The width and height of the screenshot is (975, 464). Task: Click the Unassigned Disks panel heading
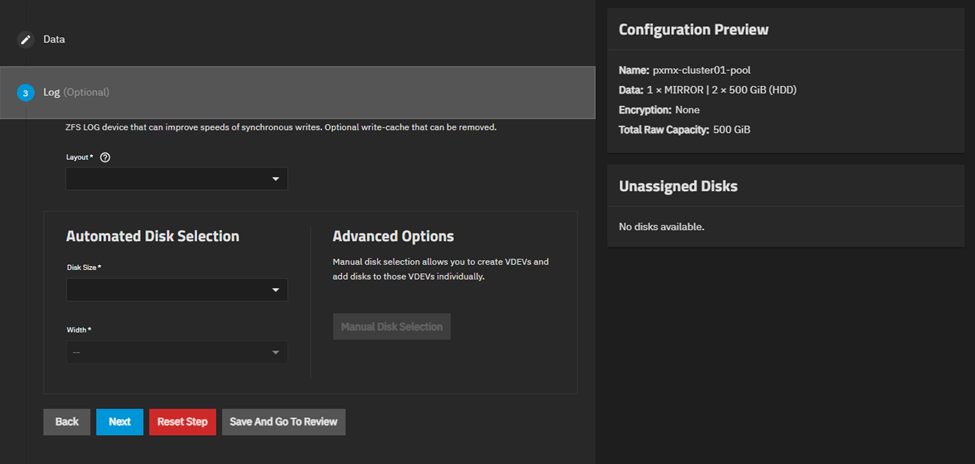click(679, 187)
